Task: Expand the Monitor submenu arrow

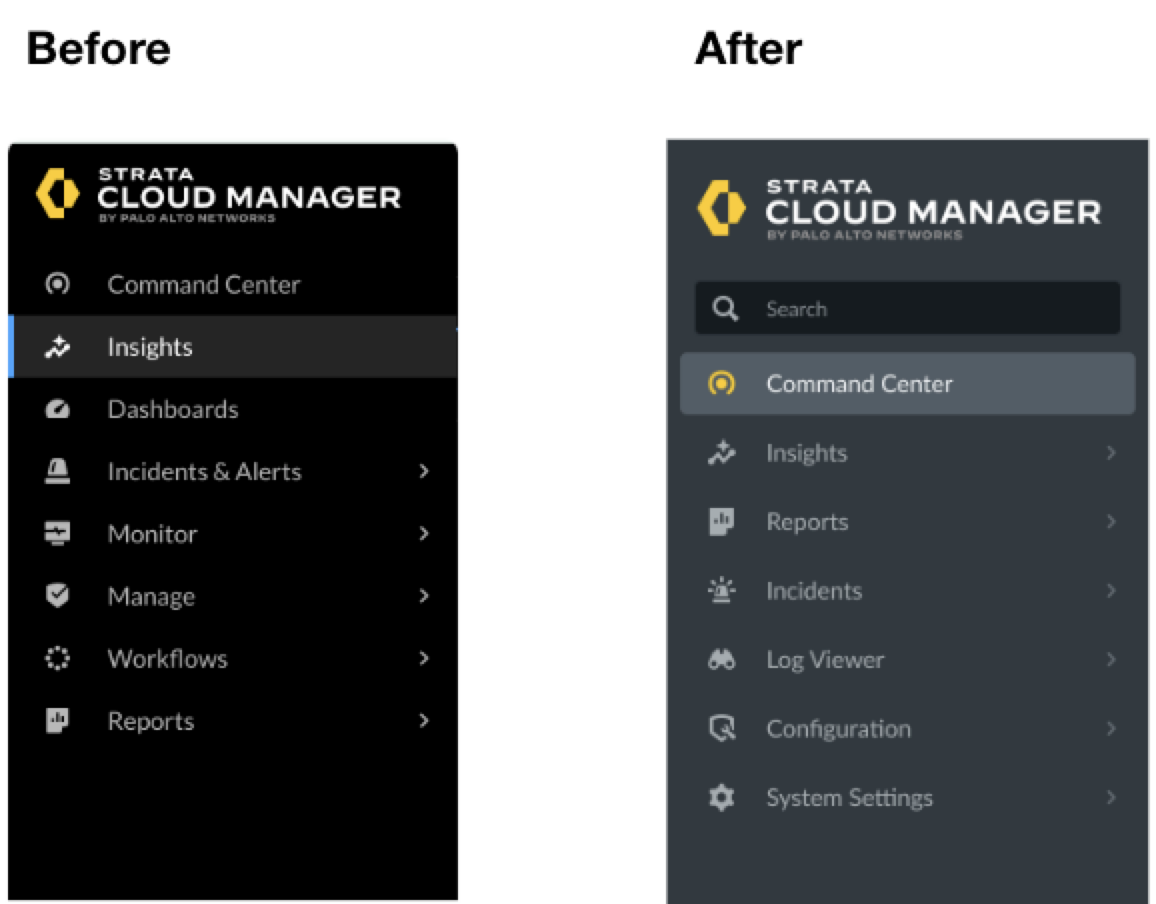Action: 424,534
